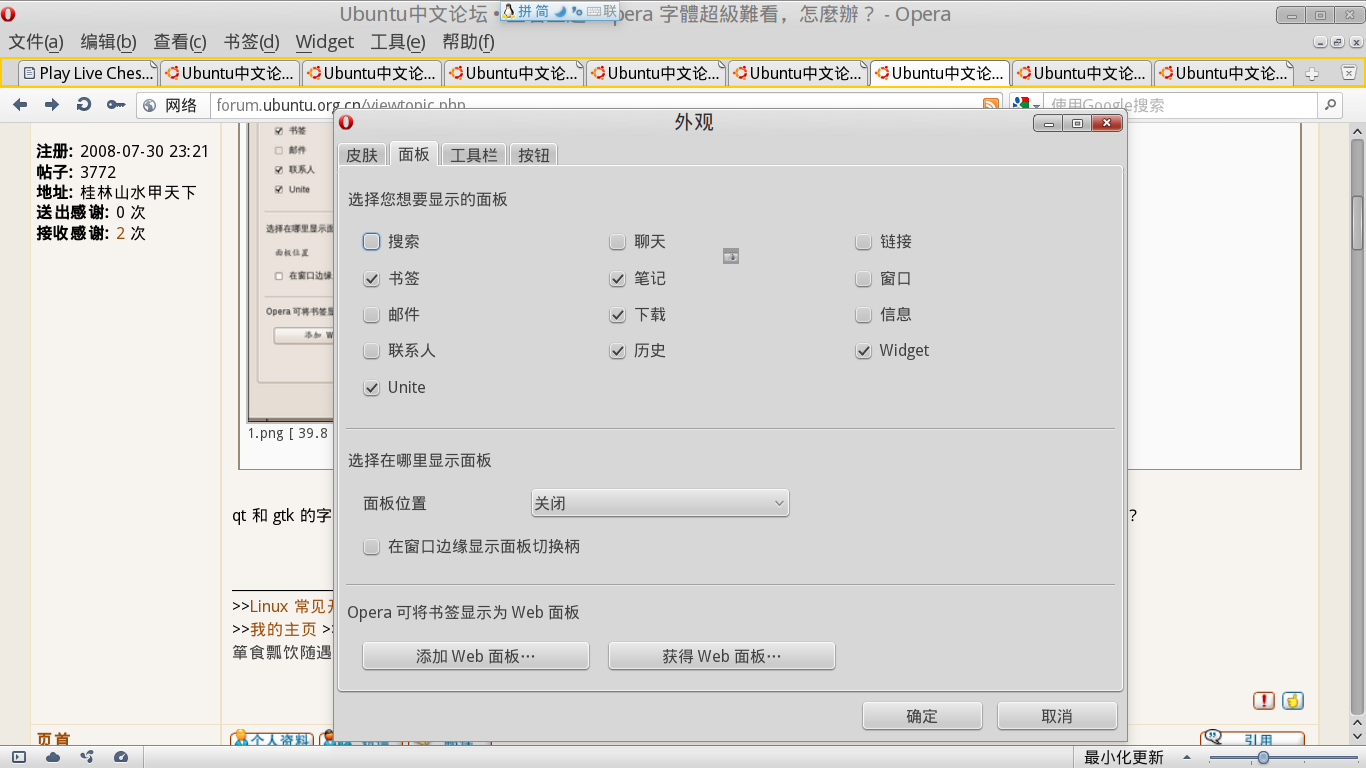Go forward with the Forward arrow
The height and width of the screenshot is (768, 1366).
tap(52, 105)
